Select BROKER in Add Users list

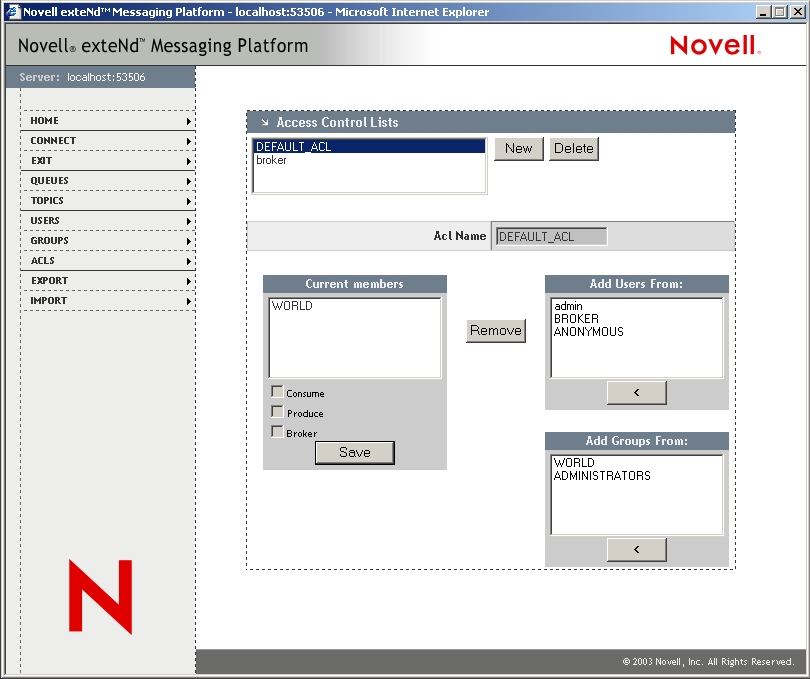(636, 319)
